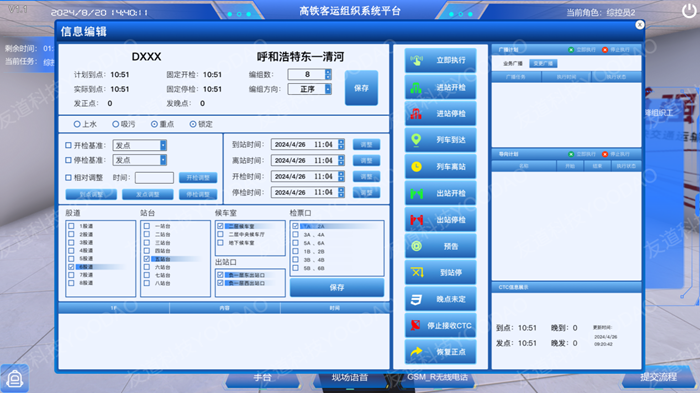Close the 信息编辑 dialog
Screen dimensions: 700x393
click(x=640, y=25)
